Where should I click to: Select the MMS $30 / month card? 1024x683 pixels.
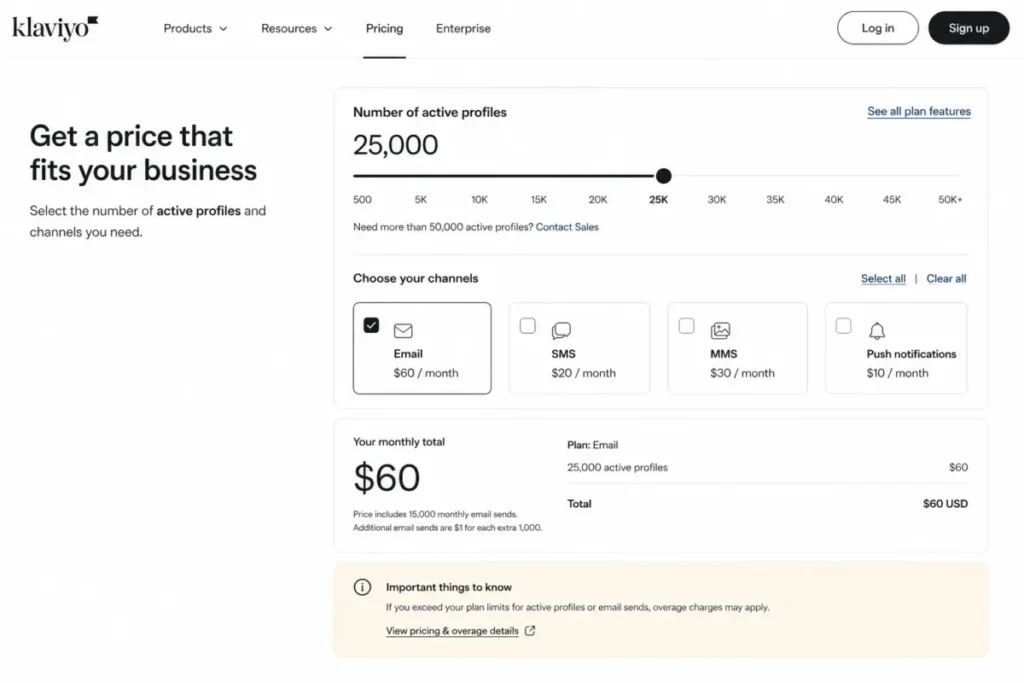pos(737,348)
